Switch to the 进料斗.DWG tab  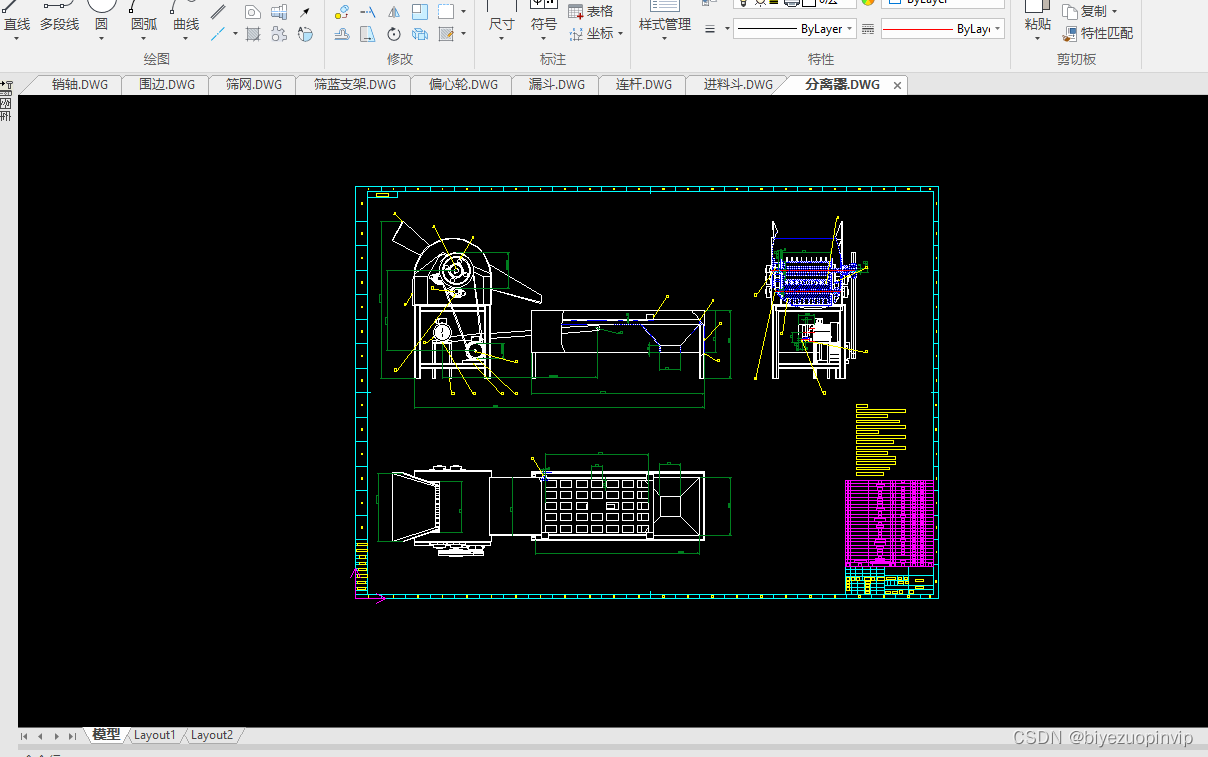tap(738, 85)
